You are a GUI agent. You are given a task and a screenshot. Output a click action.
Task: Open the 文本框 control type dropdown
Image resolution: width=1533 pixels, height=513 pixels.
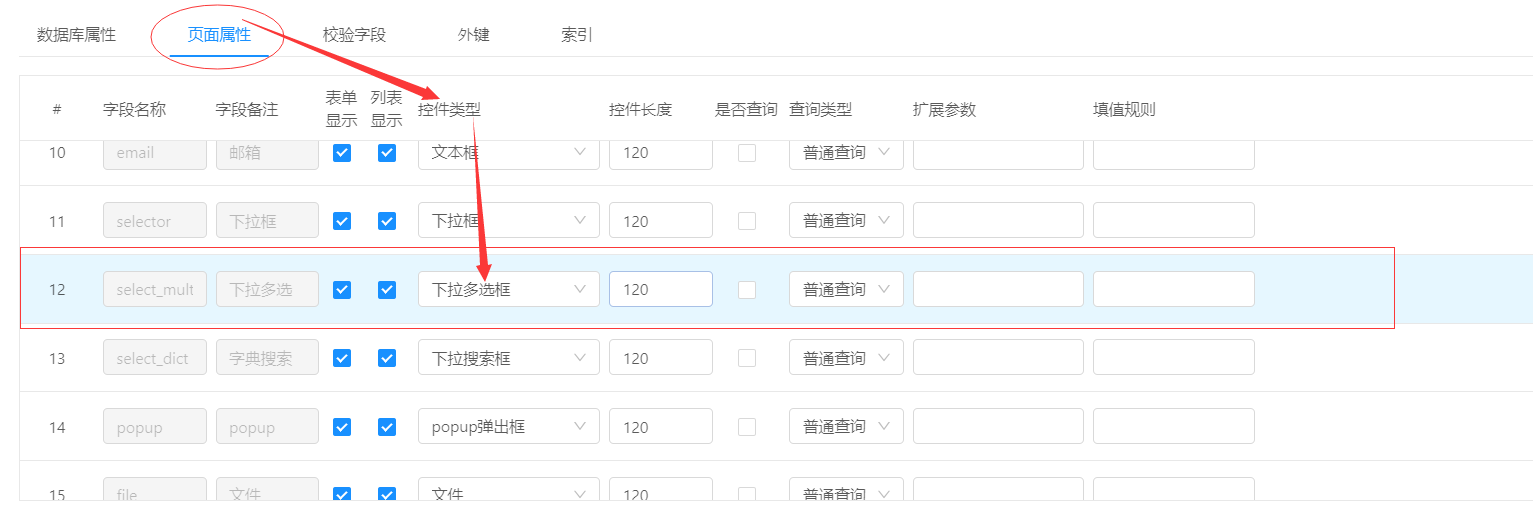point(509,153)
